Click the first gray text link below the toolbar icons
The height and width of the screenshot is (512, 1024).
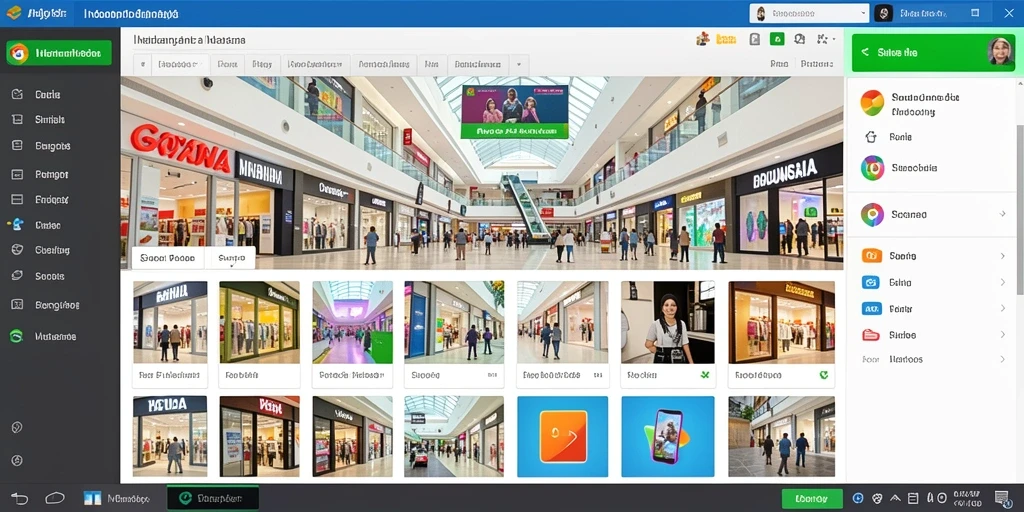[779, 64]
